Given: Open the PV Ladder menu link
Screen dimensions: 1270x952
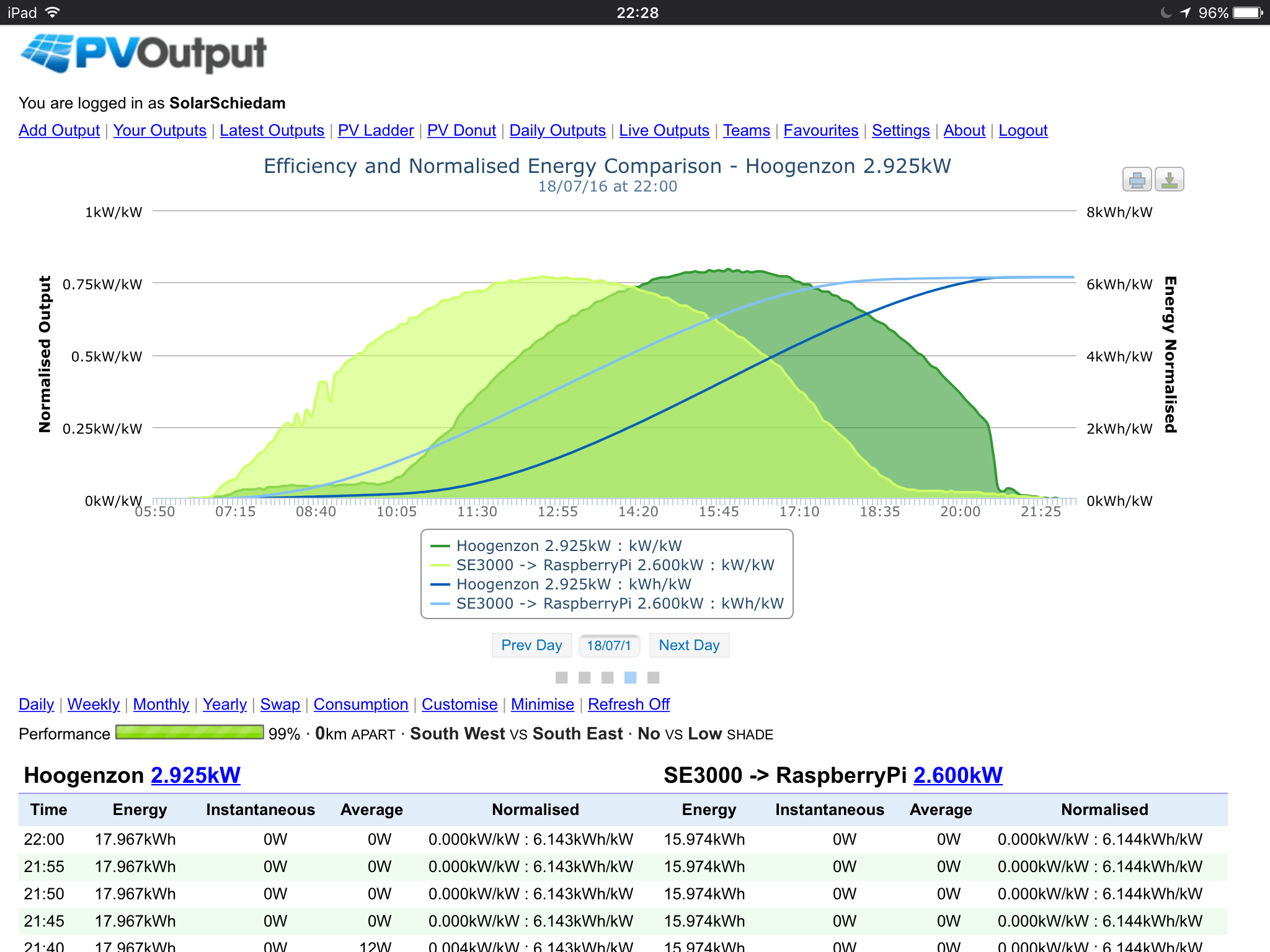Looking at the screenshot, I should [375, 131].
